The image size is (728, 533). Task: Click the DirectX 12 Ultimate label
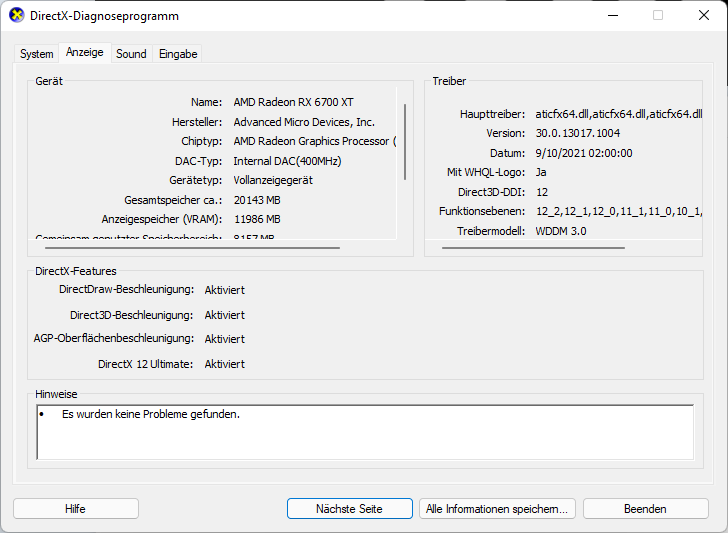145,364
